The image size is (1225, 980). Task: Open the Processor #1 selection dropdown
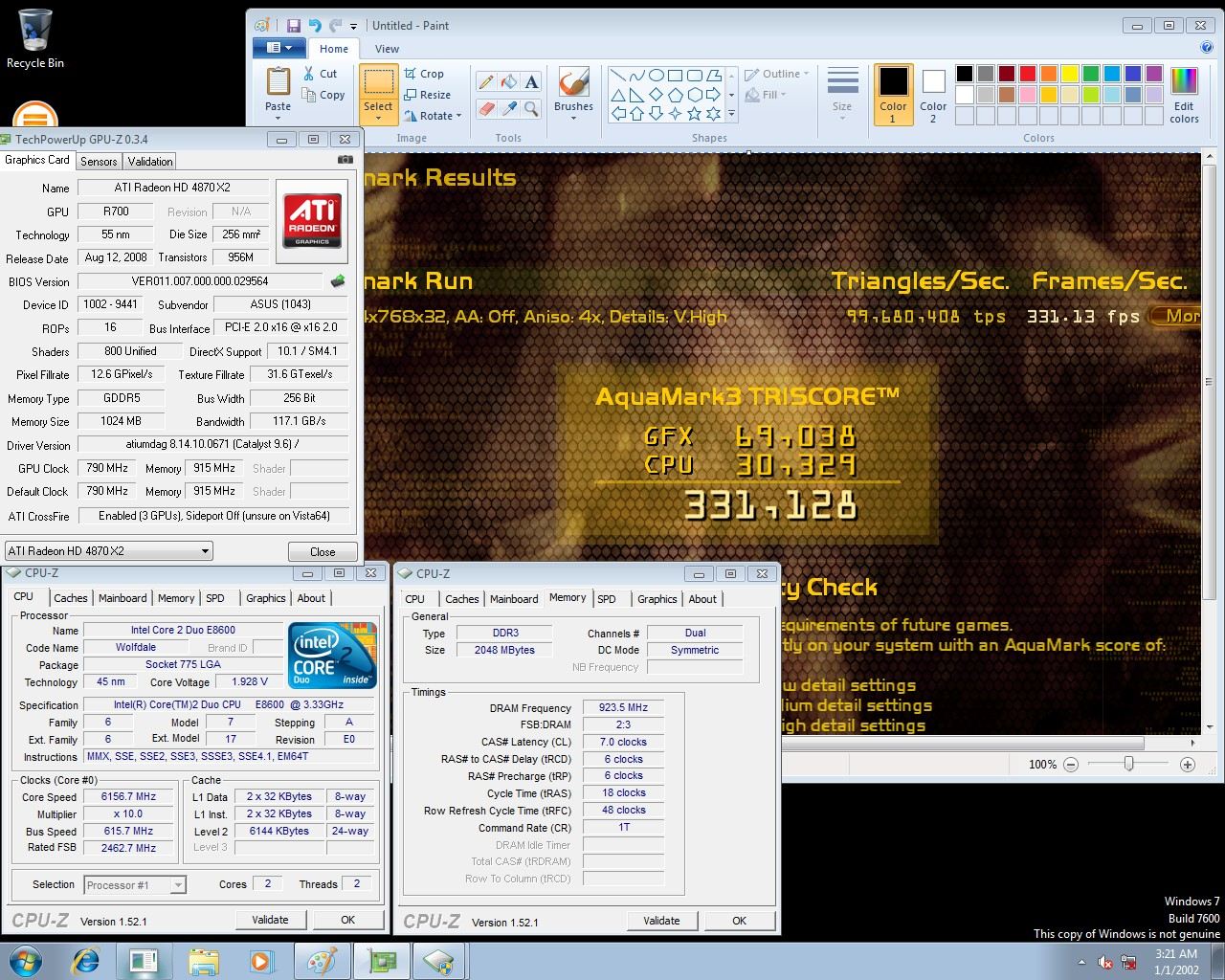pos(135,885)
